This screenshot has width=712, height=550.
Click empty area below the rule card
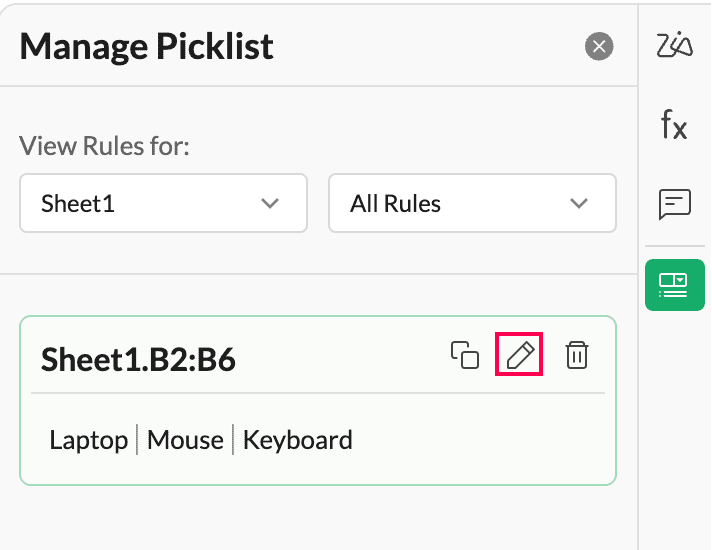coord(318,518)
